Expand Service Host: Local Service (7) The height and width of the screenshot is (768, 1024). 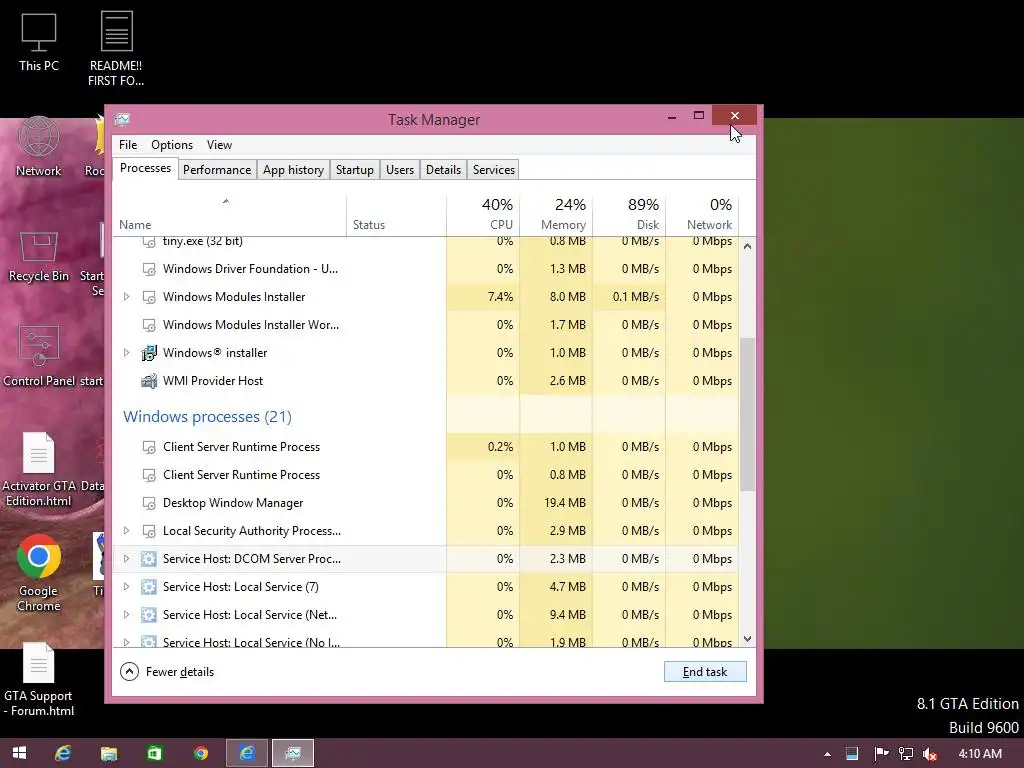pyautogui.click(x=127, y=587)
